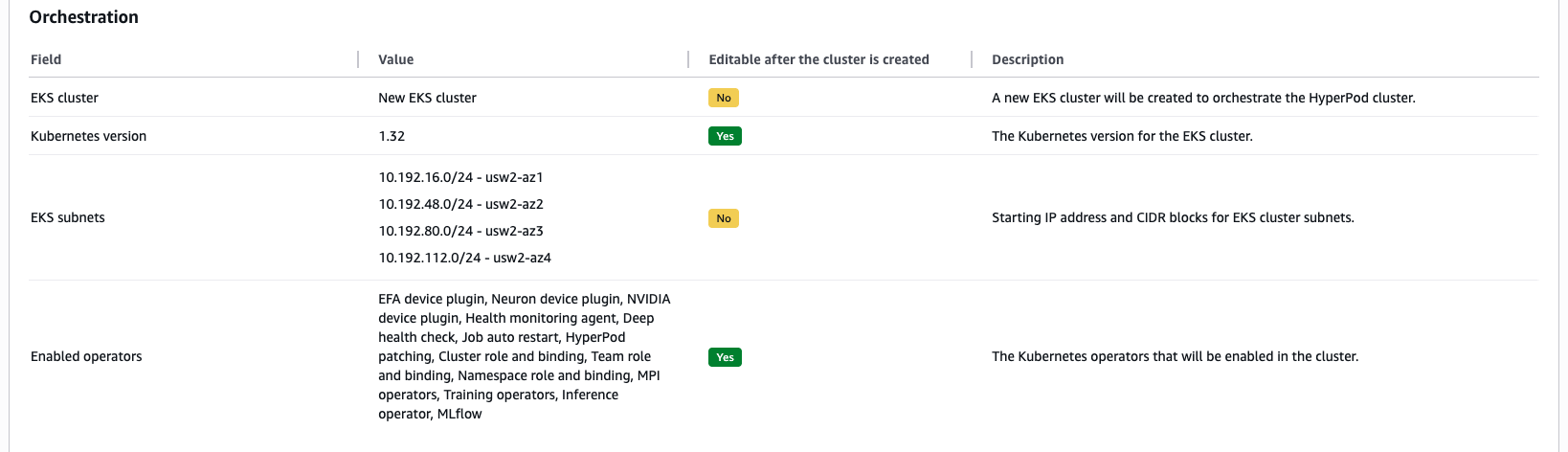1568x452 pixels.
Task: Click the EKS subnets field label
Action: coord(68,217)
